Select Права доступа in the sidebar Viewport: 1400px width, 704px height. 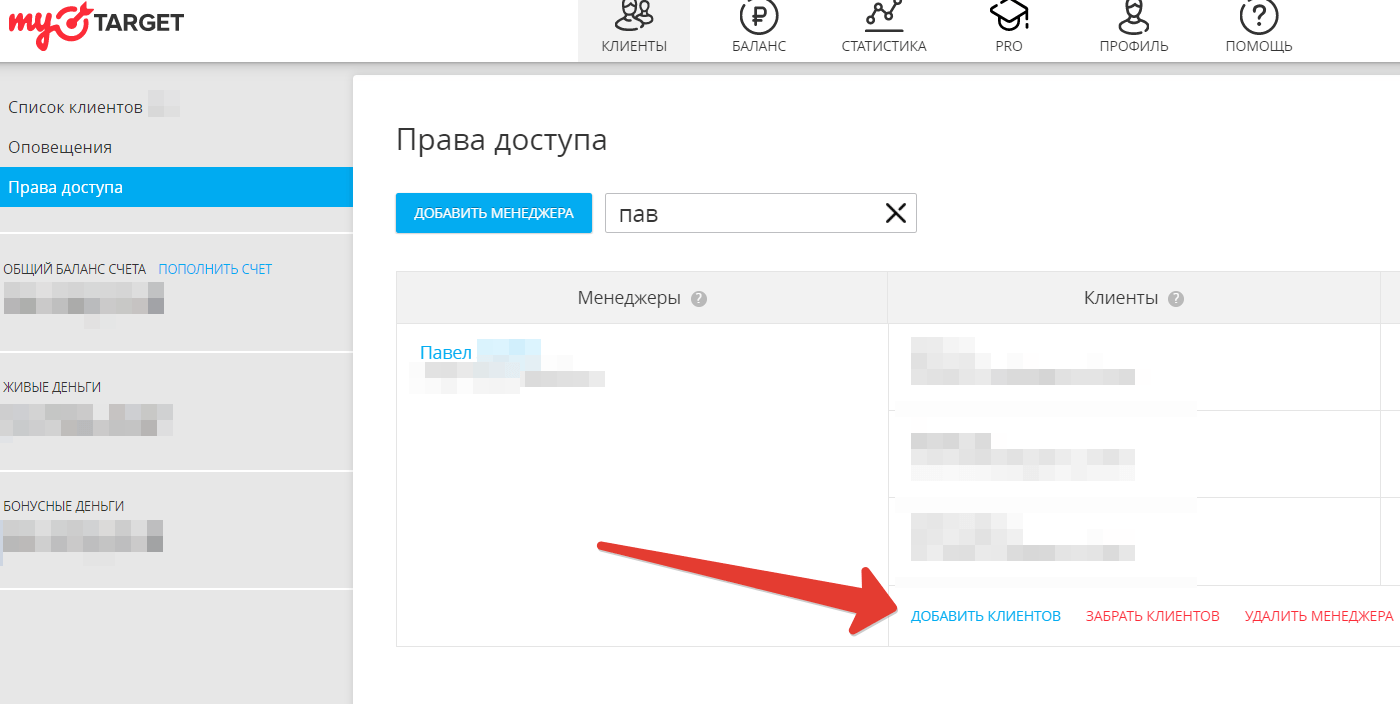click(x=176, y=187)
